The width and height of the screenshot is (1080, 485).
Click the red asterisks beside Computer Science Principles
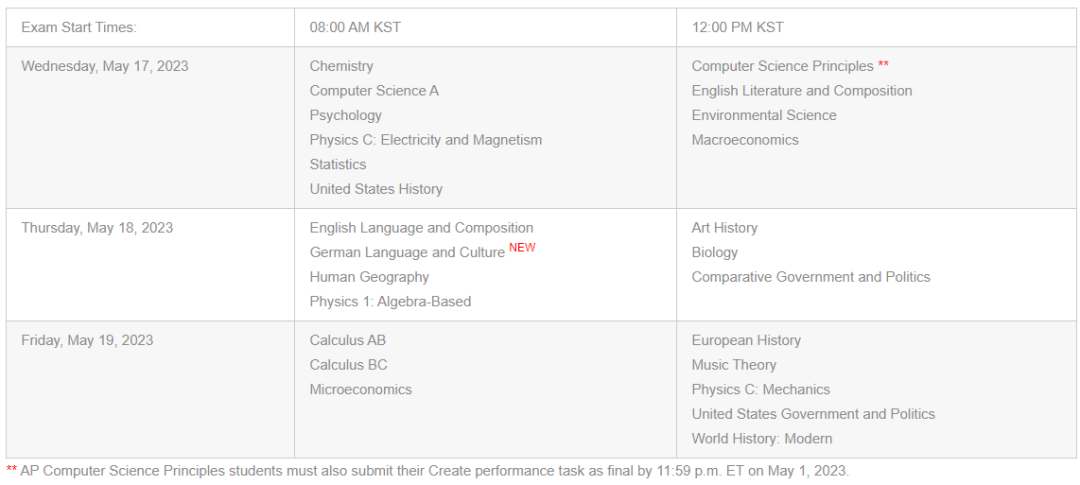click(x=883, y=65)
